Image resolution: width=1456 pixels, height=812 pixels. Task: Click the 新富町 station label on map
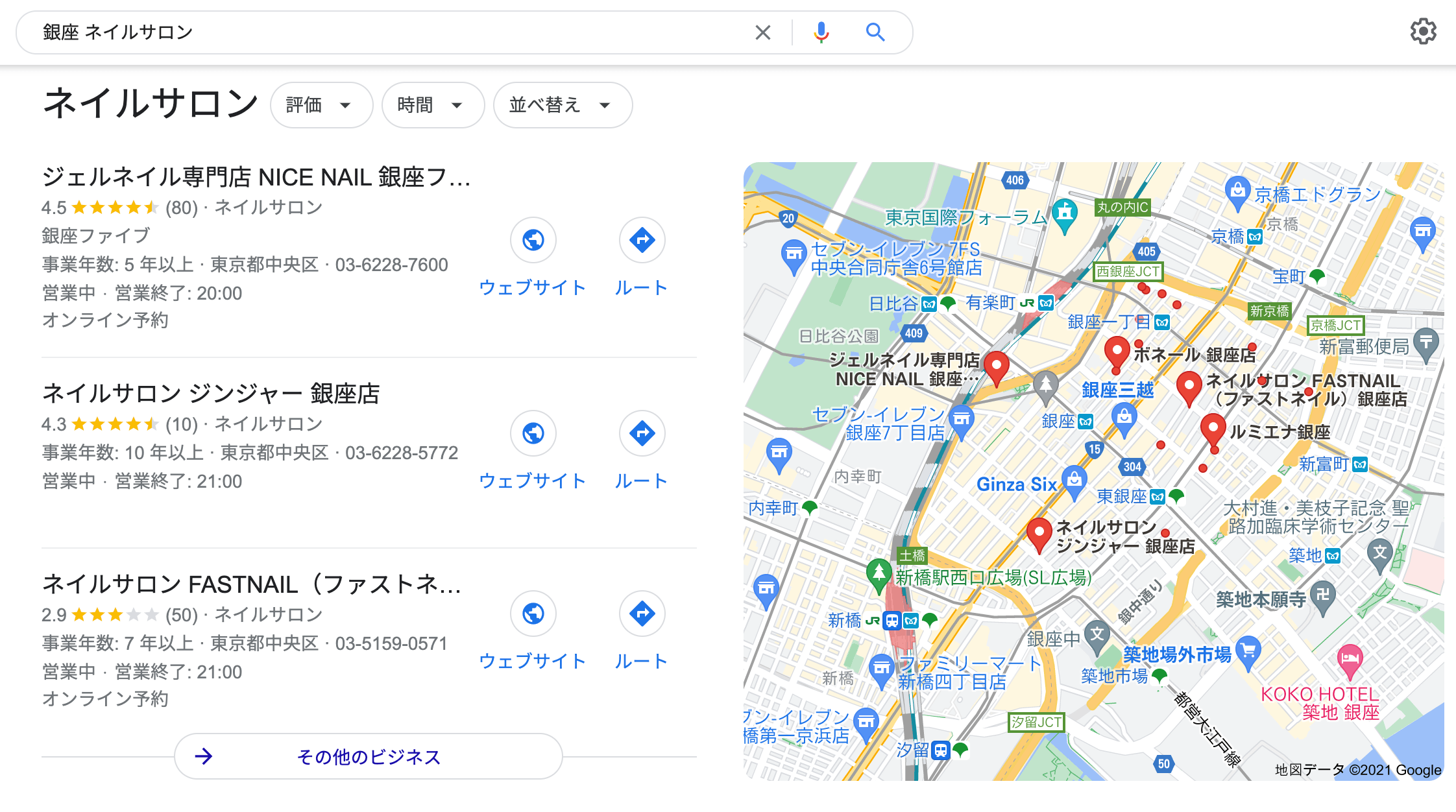tap(1324, 464)
